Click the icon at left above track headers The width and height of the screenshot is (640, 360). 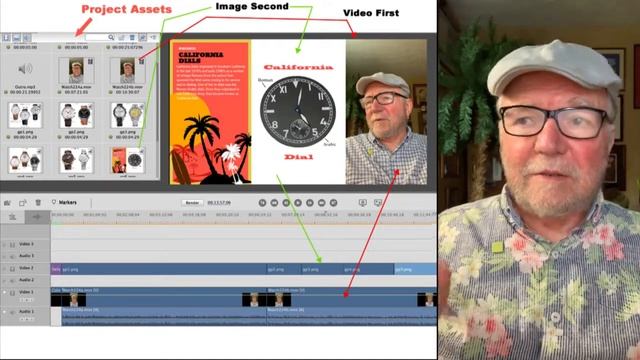tap(13, 217)
